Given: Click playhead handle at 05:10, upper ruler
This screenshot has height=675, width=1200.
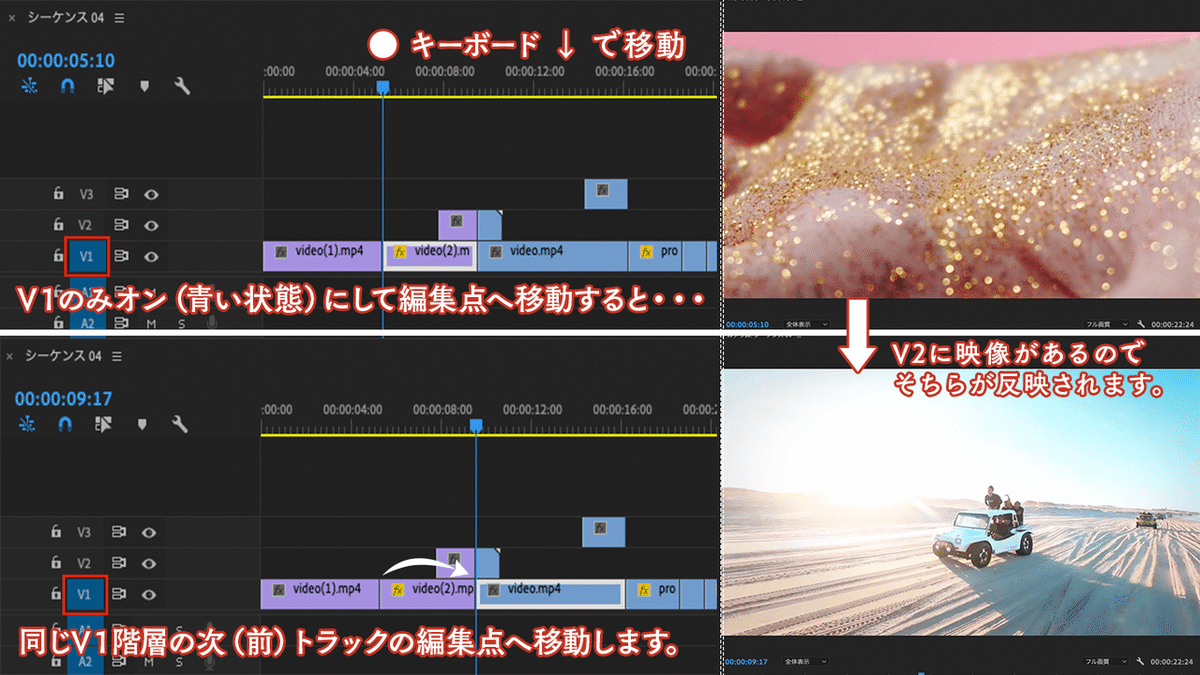Looking at the screenshot, I should point(382,87).
